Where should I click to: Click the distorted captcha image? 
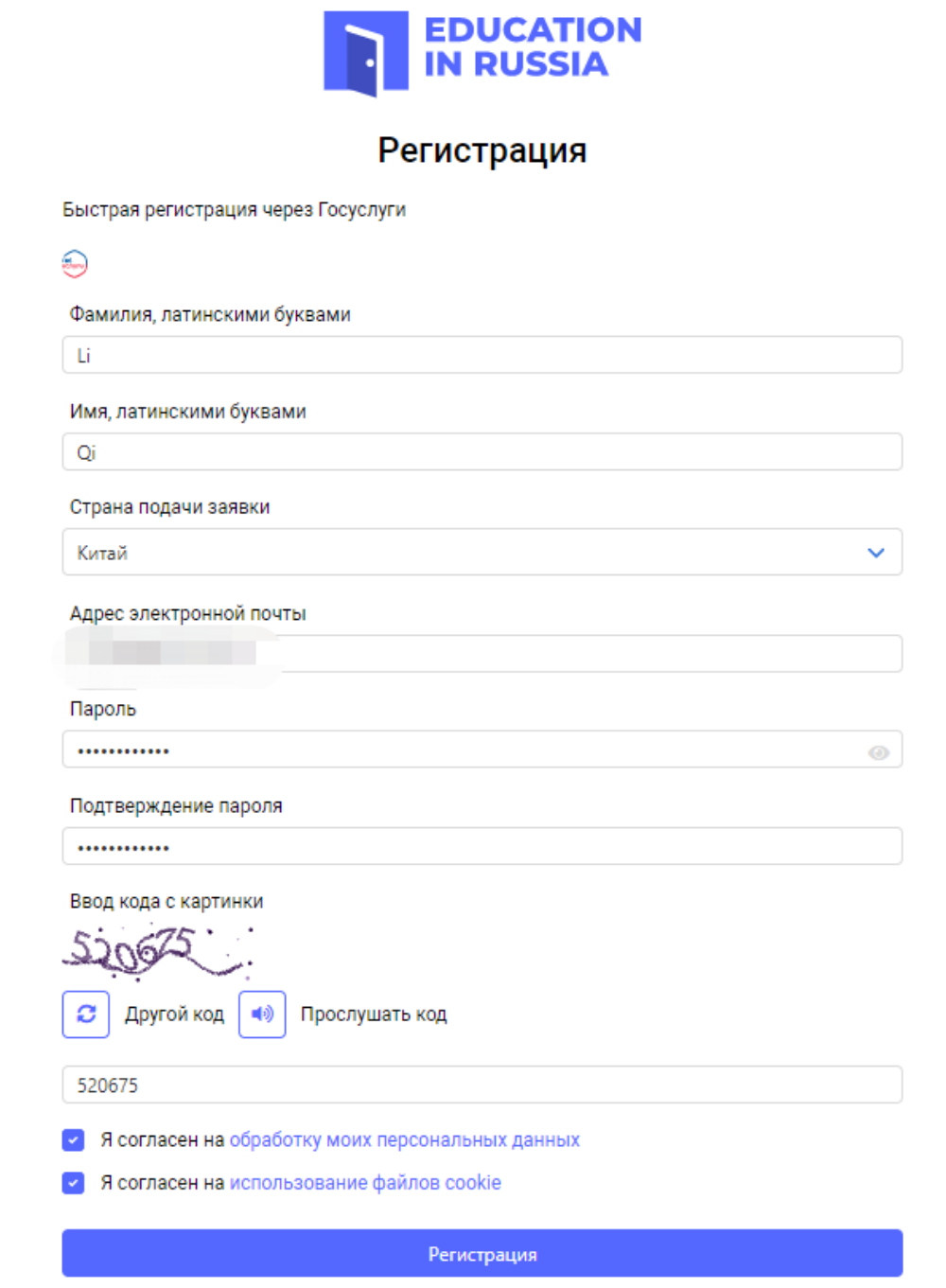[x=156, y=951]
